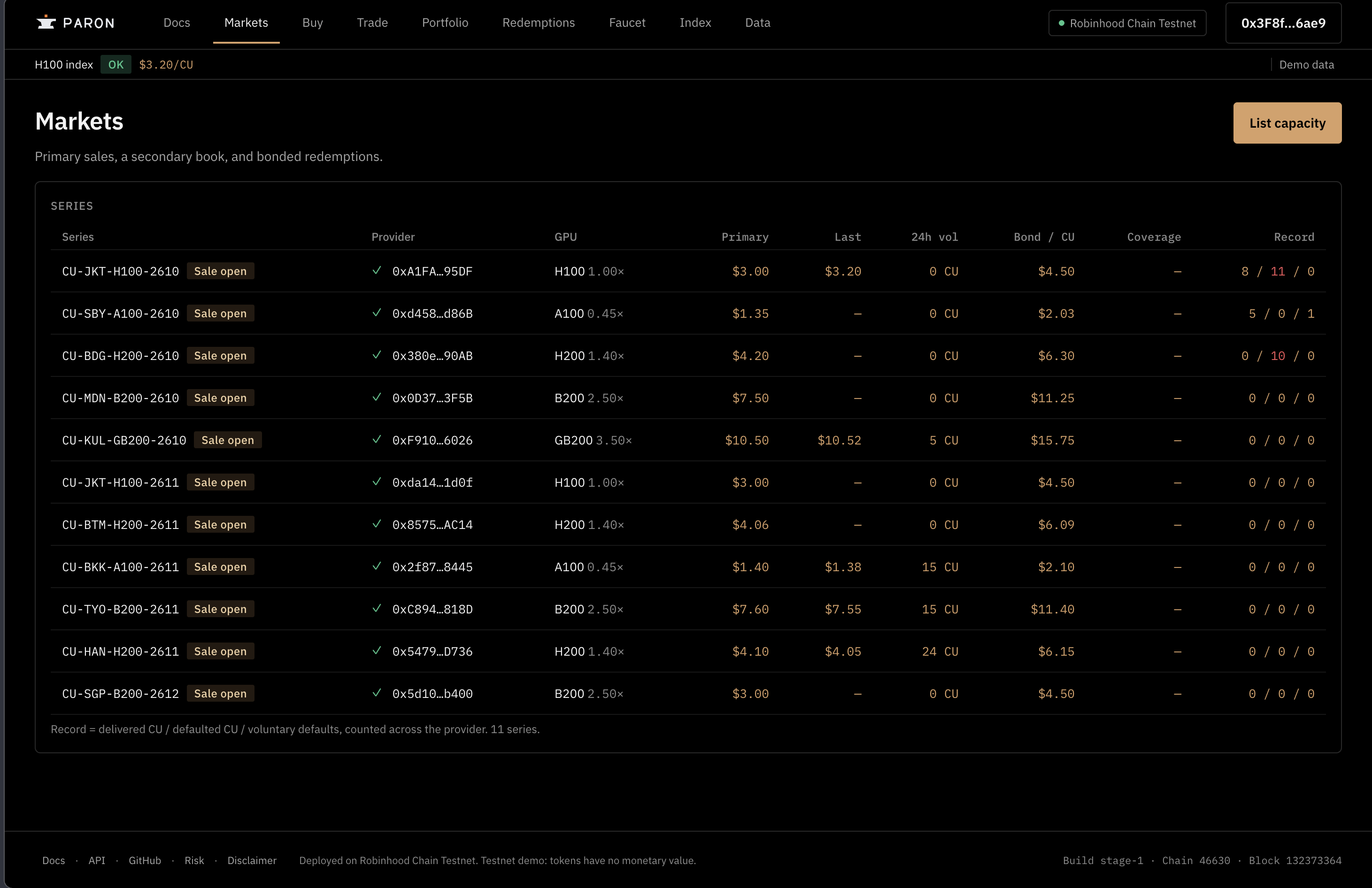Open the Redemptions tab
Image resolution: width=1372 pixels, height=888 pixels.
click(539, 23)
